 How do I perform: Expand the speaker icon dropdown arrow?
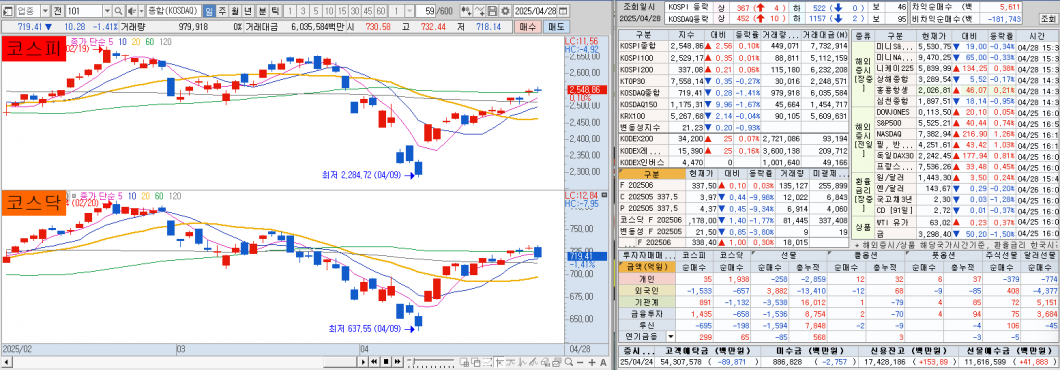pos(141,11)
